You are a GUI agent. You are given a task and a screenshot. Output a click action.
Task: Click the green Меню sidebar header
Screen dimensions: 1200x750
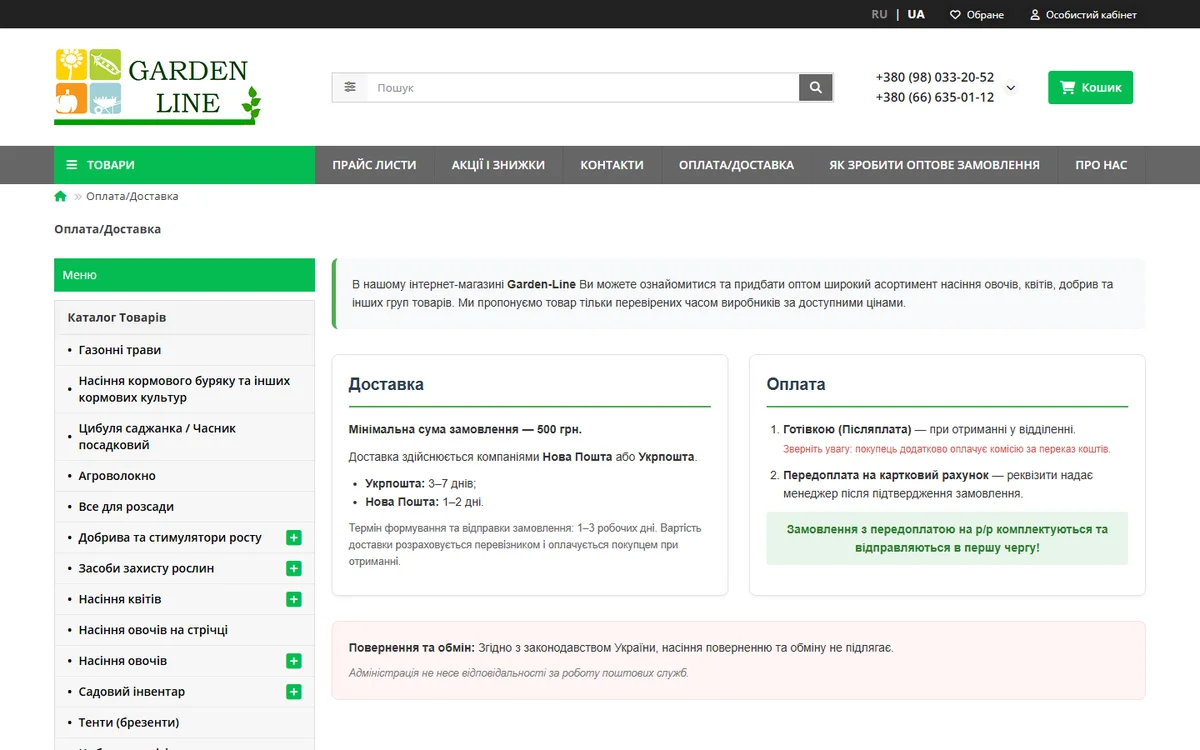(x=184, y=275)
